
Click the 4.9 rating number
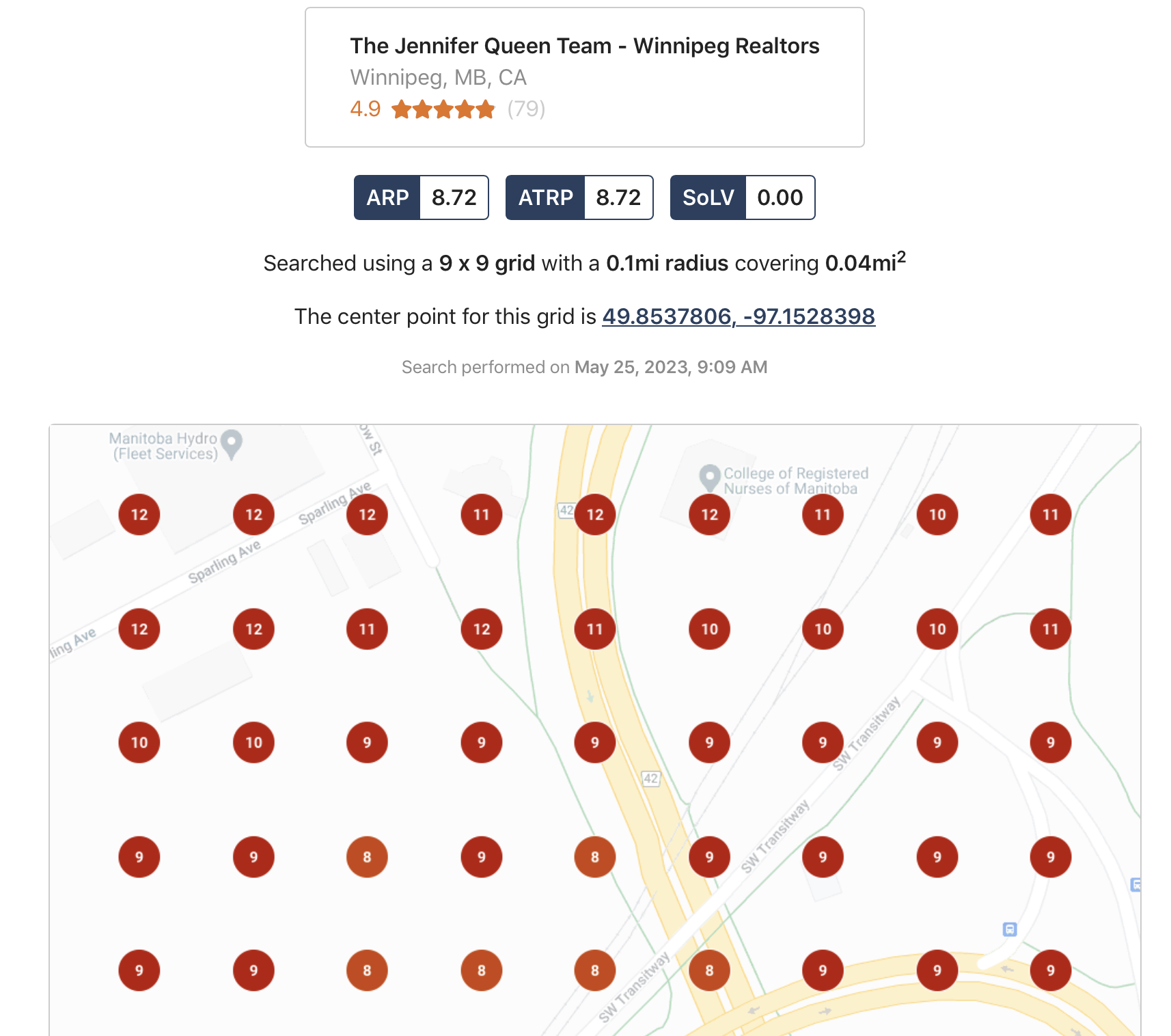[365, 109]
